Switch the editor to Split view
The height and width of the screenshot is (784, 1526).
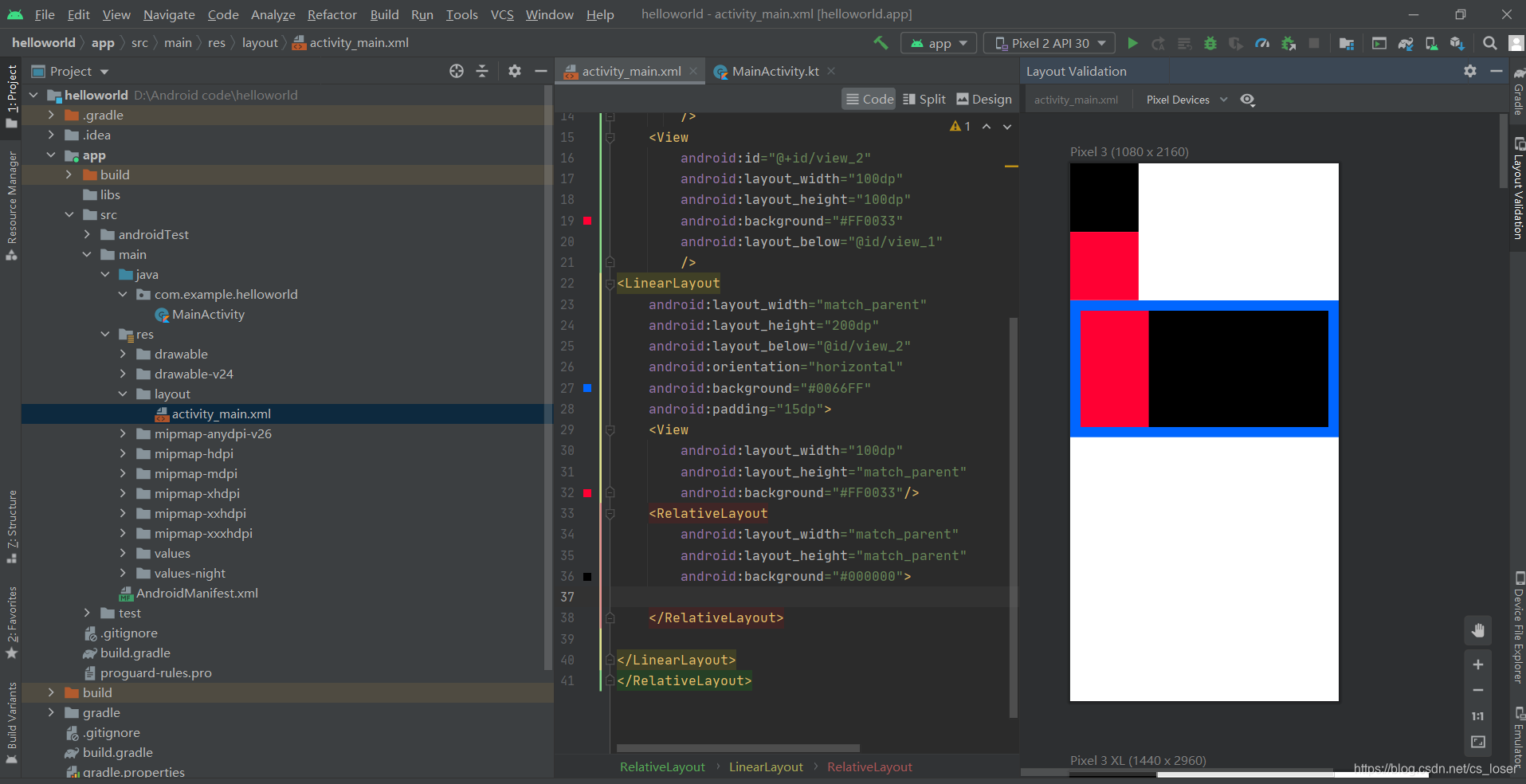924,99
